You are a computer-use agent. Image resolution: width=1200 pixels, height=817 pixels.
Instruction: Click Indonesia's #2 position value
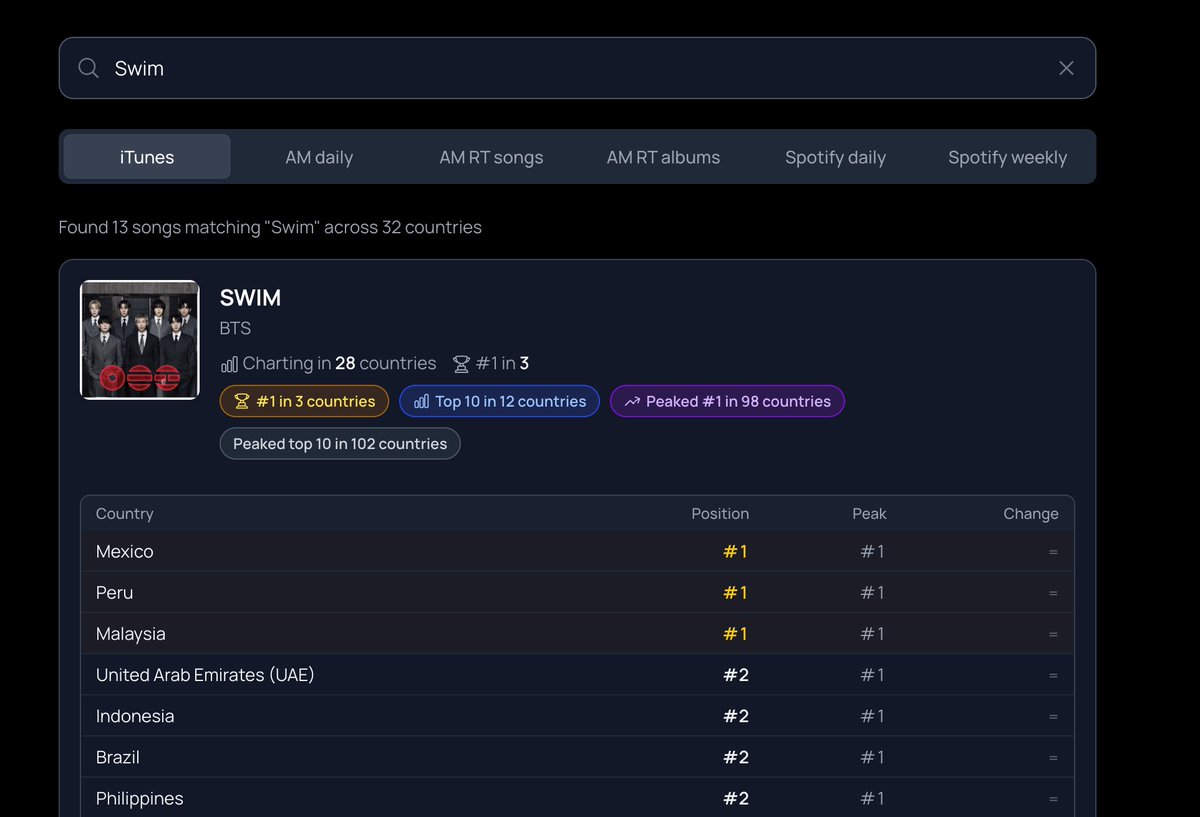click(736, 716)
